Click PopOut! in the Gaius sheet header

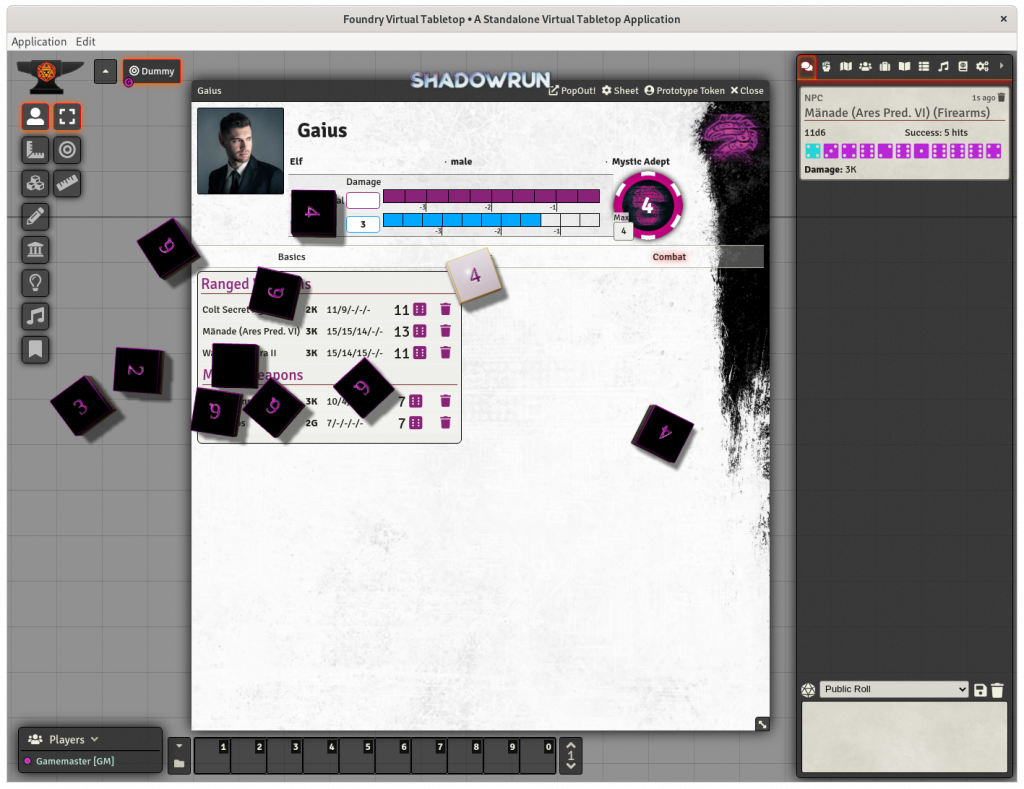point(572,91)
